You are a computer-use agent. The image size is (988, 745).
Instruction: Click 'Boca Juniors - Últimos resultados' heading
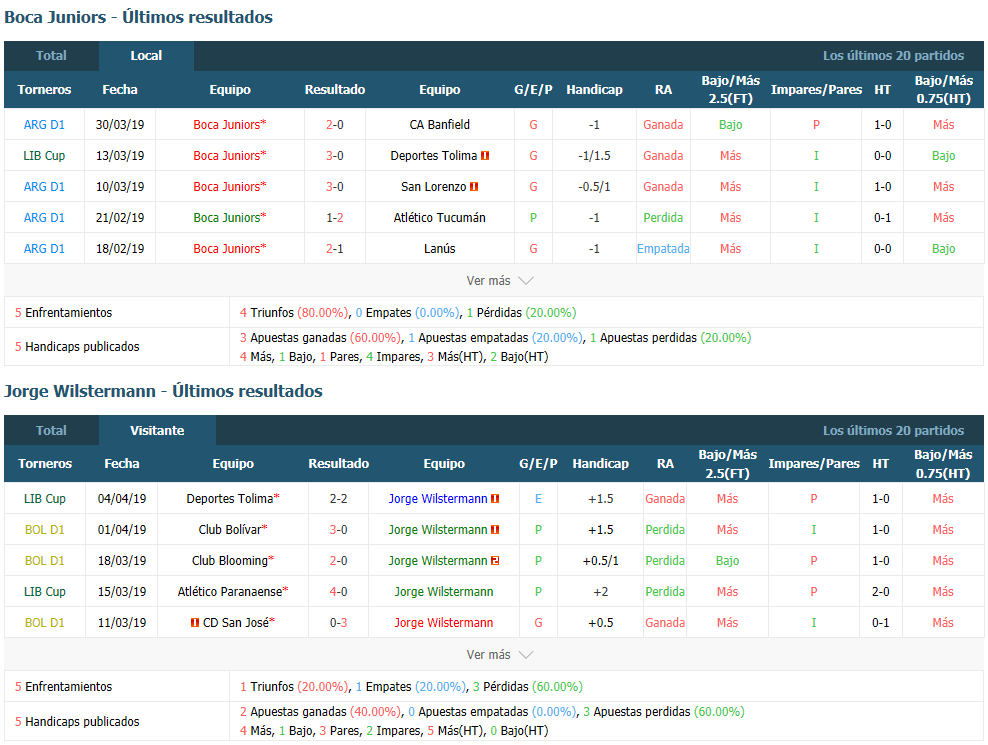point(139,17)
